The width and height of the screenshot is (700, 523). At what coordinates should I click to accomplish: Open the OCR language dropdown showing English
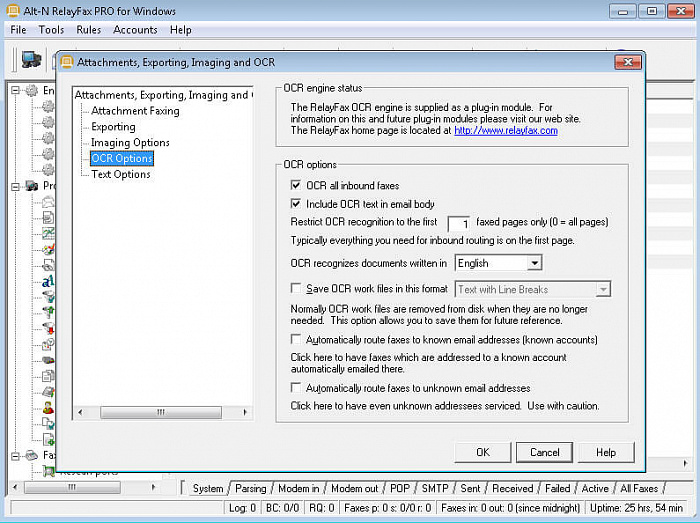point(534,263)
